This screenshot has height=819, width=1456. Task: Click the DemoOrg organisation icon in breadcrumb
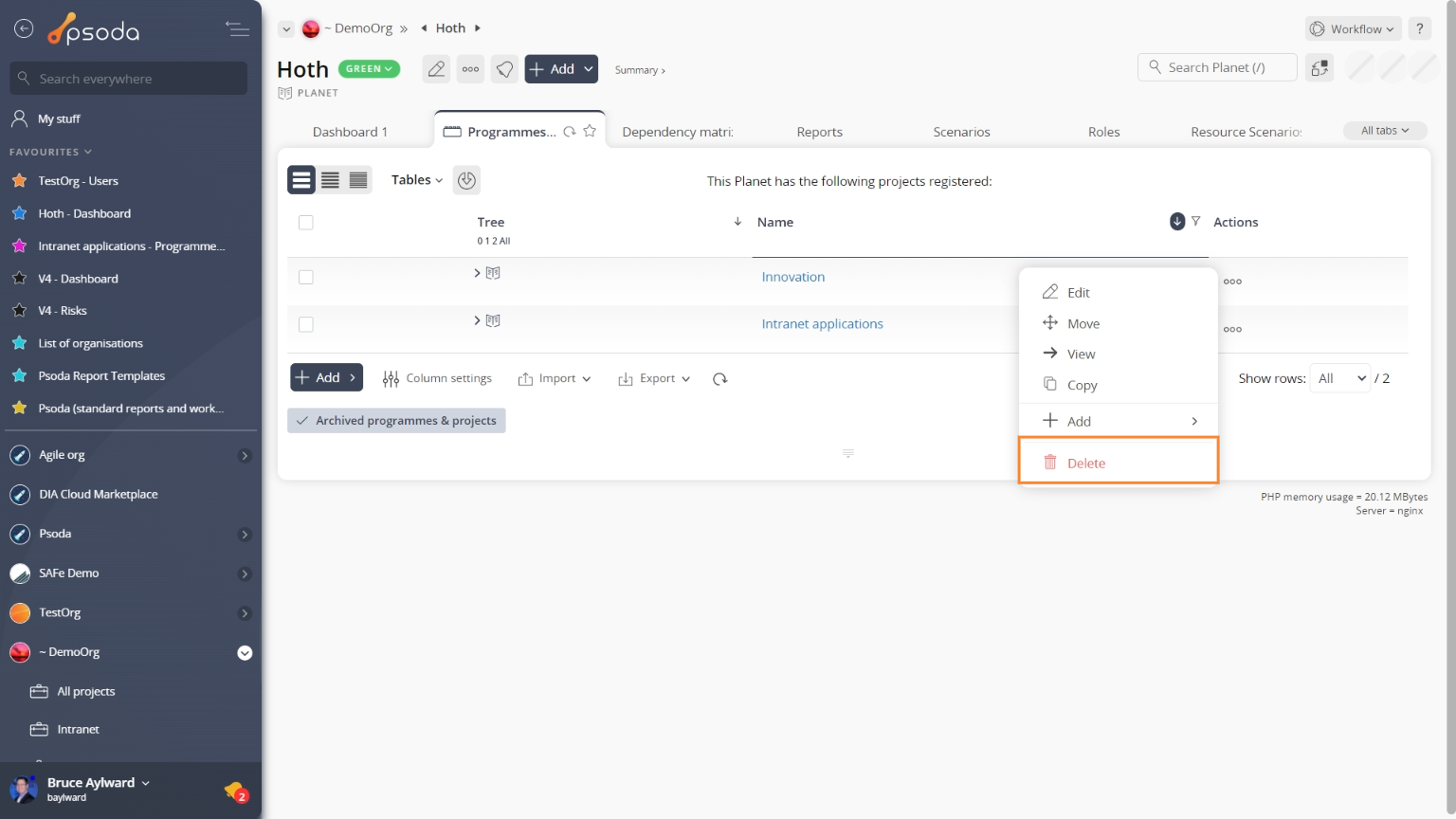(310, 29)
